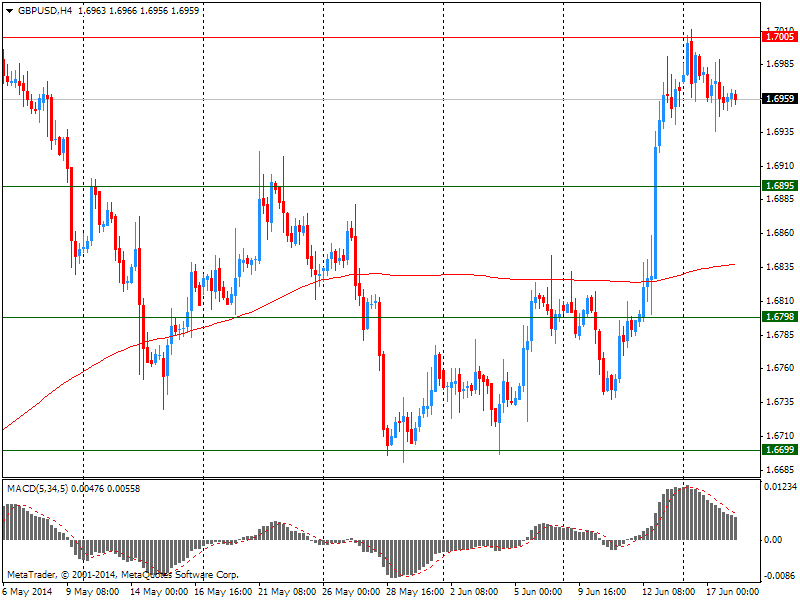Select the green 1.6895 level label
Viewport: 800px width, 600px height.
click(x=780, y=186)
